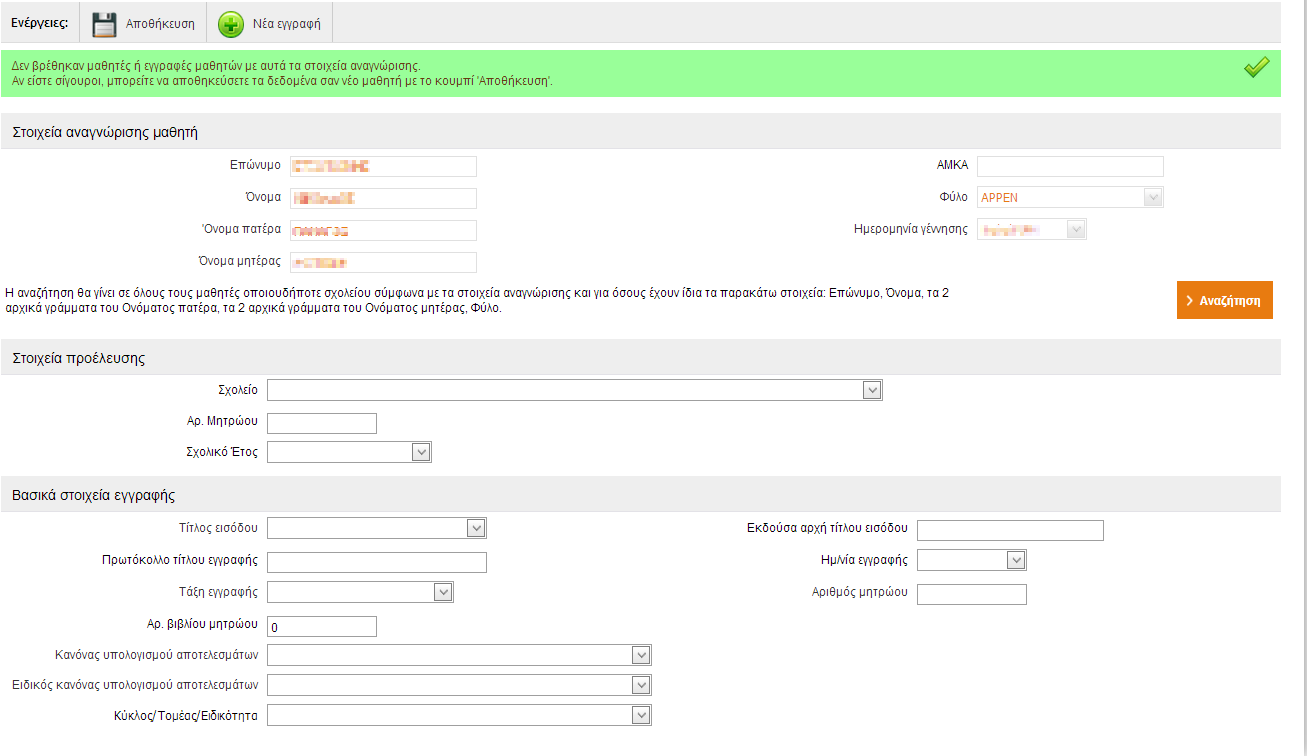Focus the Όνομα πατέρα field
The width and height of the screenshot is (1307, 756).
[x=383, y=231]
